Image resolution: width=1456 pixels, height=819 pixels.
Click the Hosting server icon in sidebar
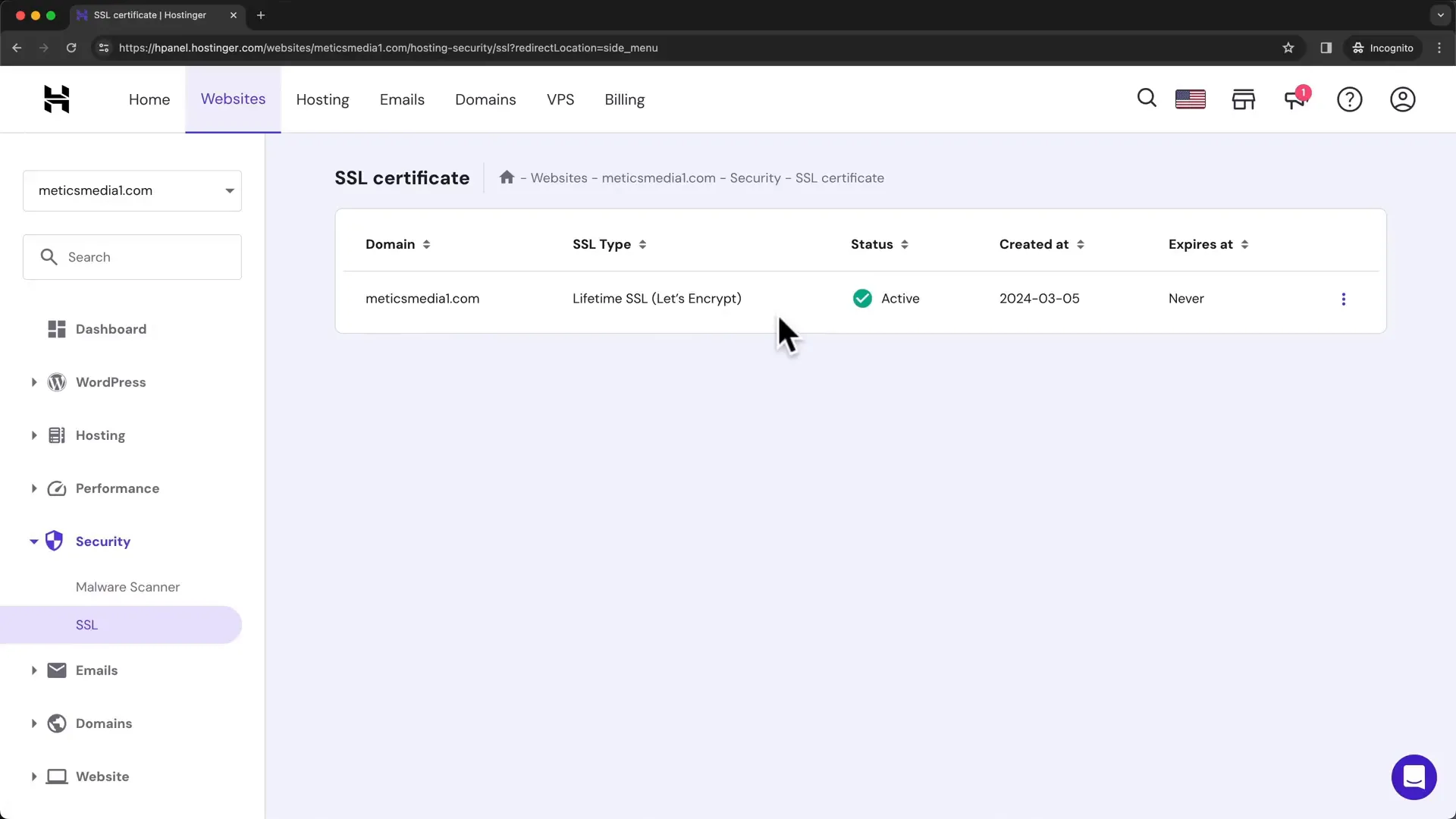point(57,435)
